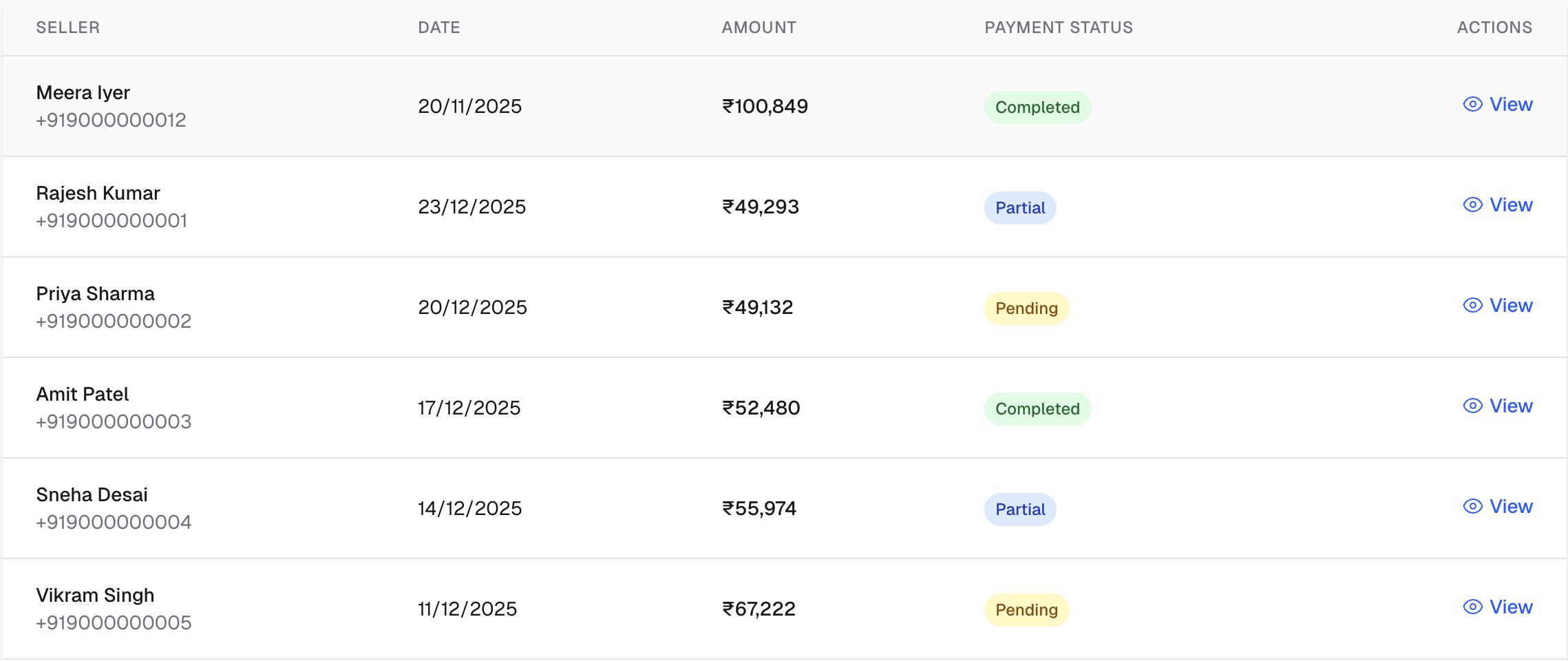The width and height of the screenshot is (1568, 661).
Task: Click phone number +919000000003
Action: (114, 421)
